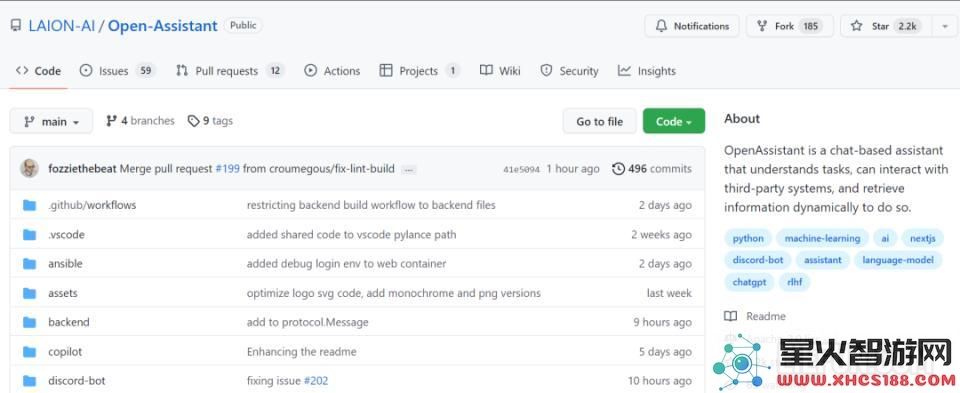
Task: Click the 185 fork count badge
Action: pyautogui.click(x=811, y=26)
